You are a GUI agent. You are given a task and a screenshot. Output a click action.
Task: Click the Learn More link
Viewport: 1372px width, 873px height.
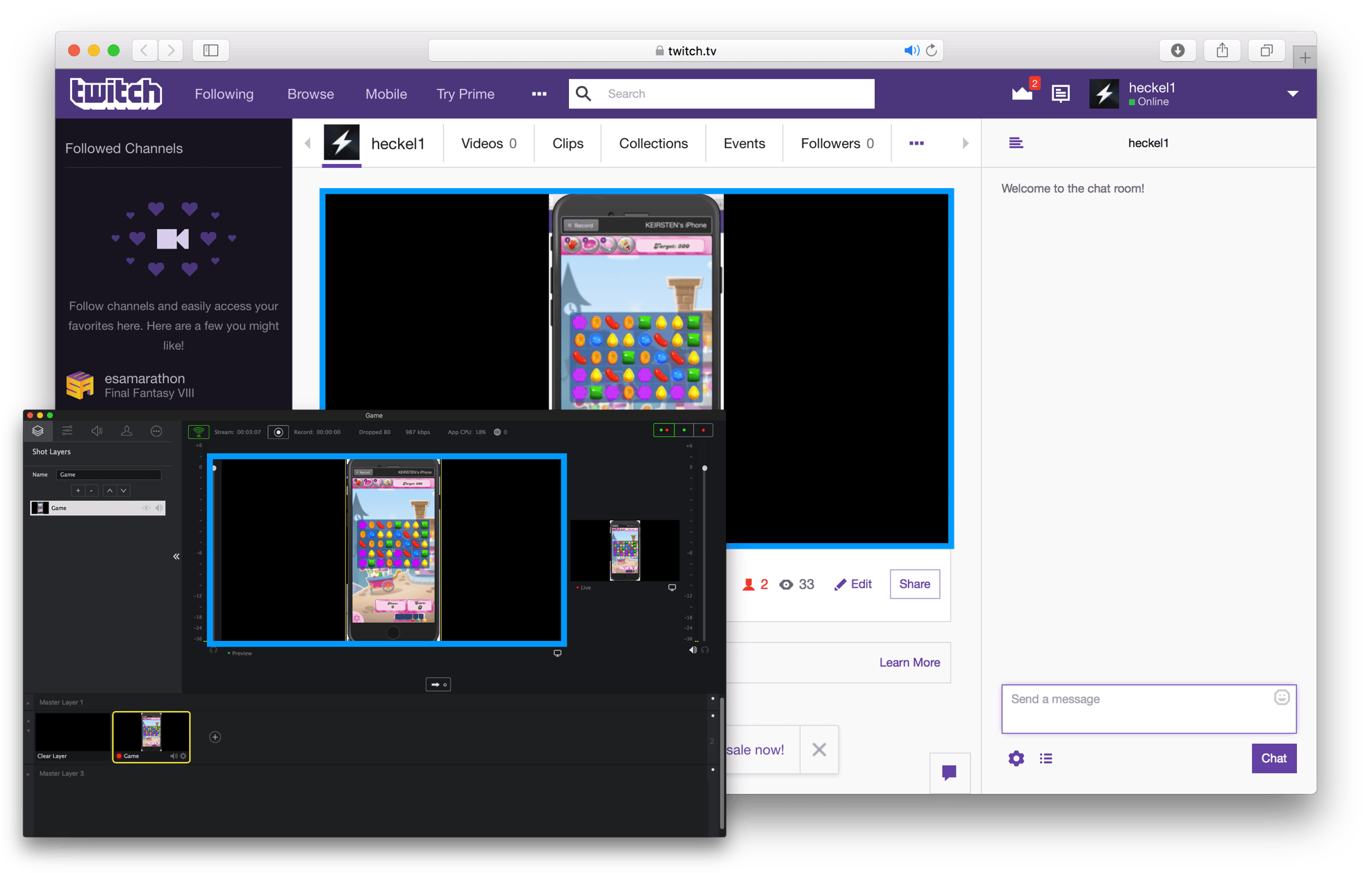pos(909,662)
